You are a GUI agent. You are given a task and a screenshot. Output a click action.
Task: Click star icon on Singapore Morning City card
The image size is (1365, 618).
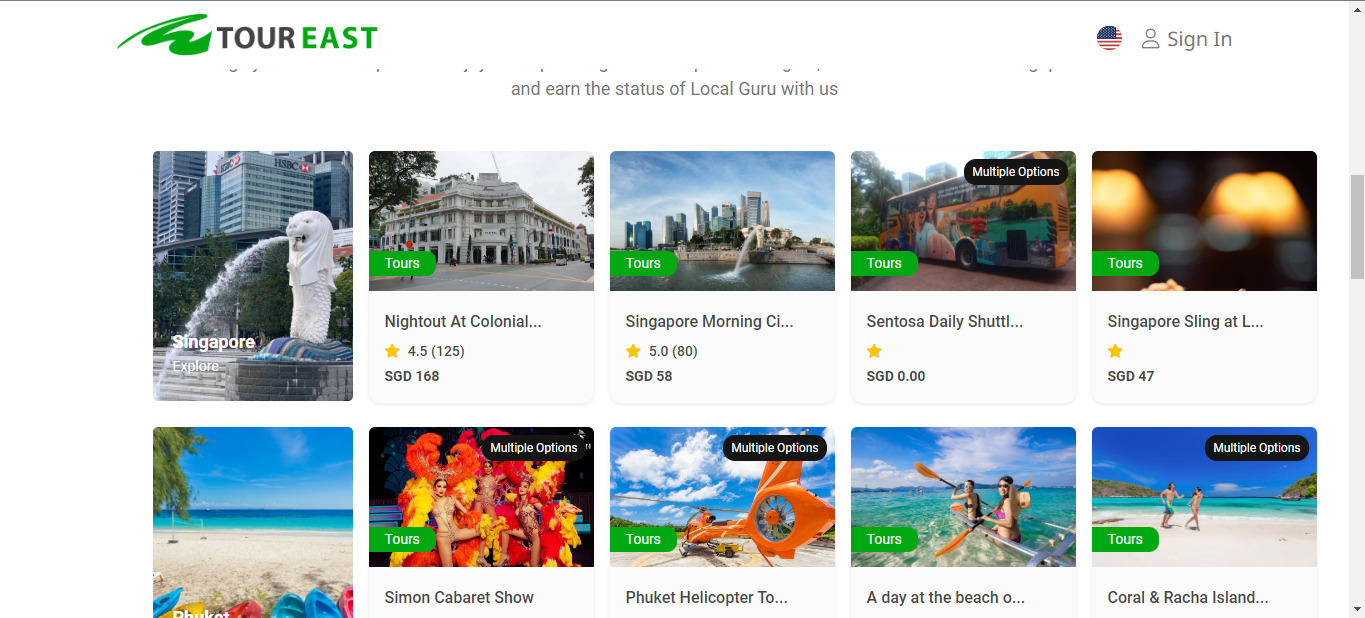point(633,351)
